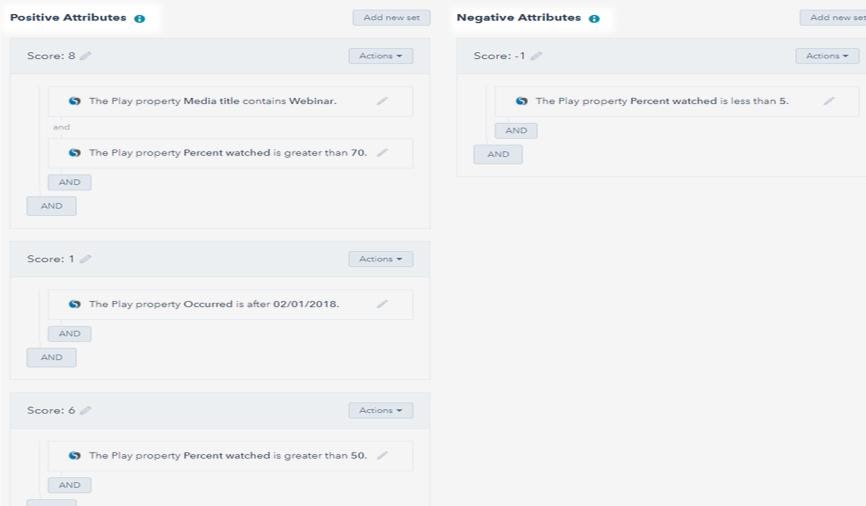Edit the Score: 1 pencil icon

86,259
